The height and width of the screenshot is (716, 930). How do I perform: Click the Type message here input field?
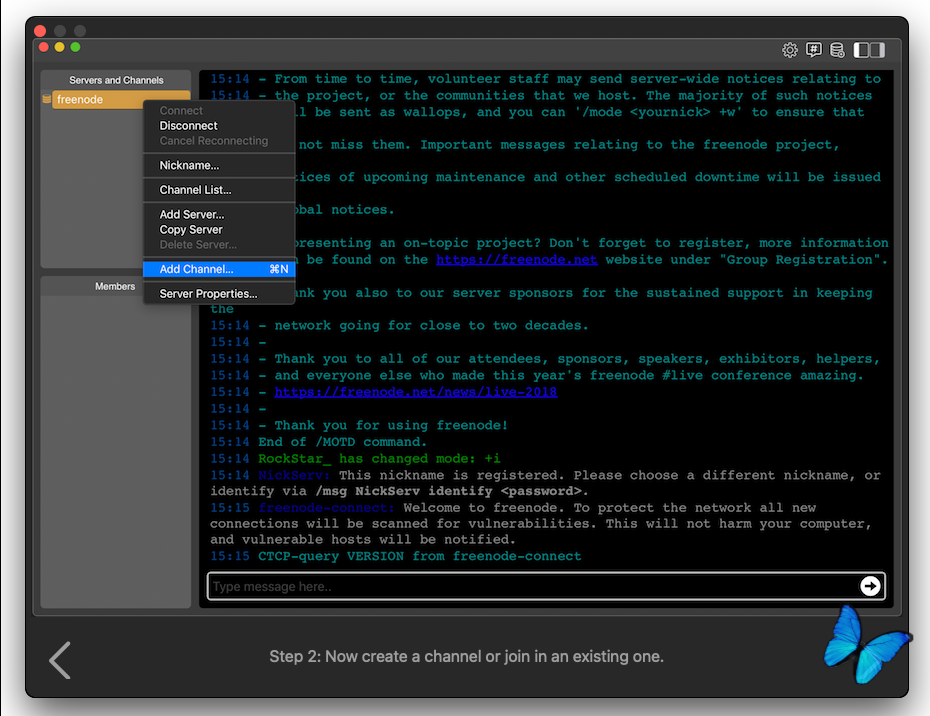530,586
